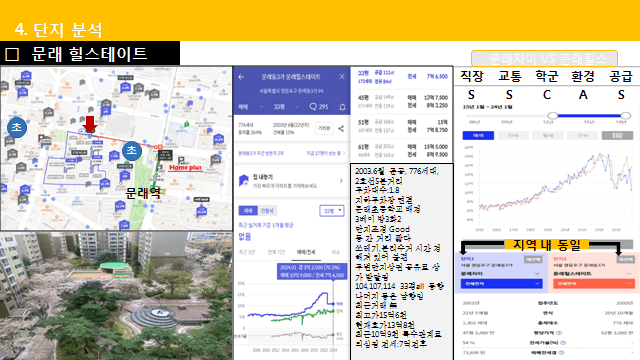Expand the blue 전체면적 dropdown for 문래자이
This screenshot has width=640, height=360.
click(502, 284)
